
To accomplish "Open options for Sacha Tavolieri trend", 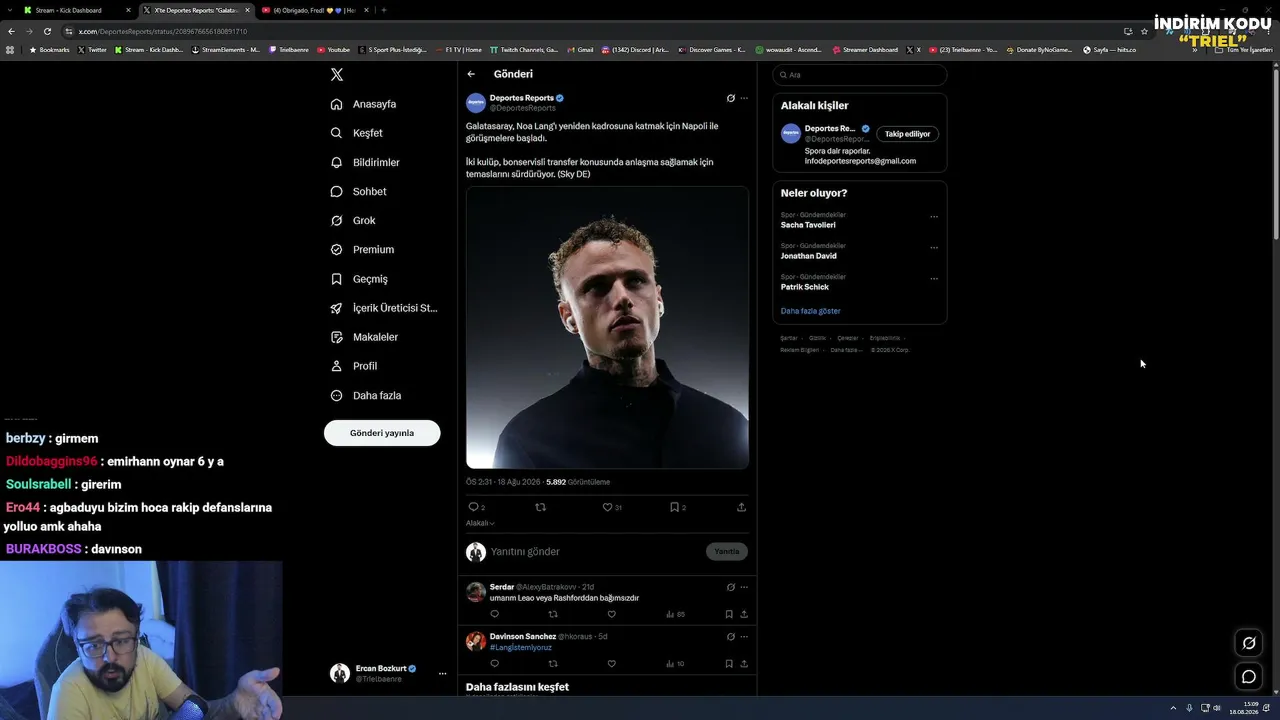I will [934, 217].
